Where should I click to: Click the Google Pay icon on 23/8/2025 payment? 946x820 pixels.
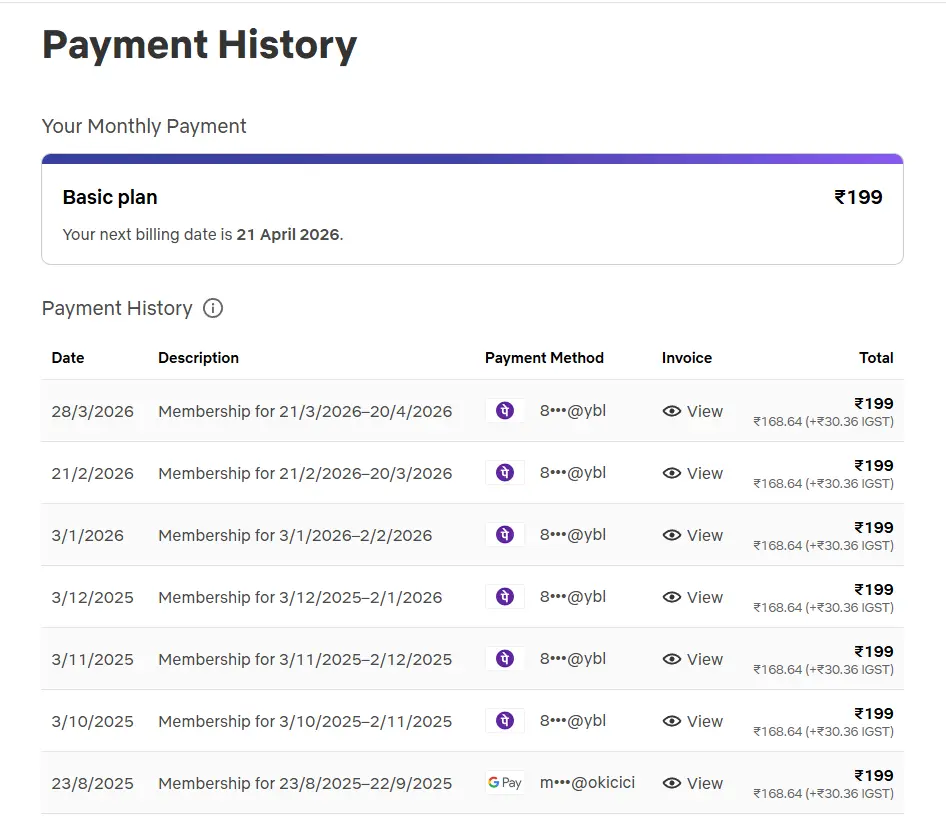(505, 783)
